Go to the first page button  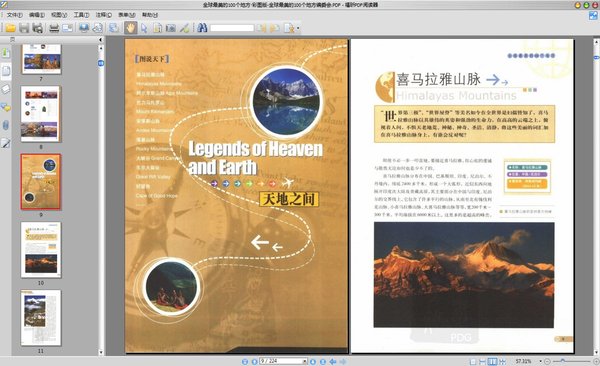245,361
